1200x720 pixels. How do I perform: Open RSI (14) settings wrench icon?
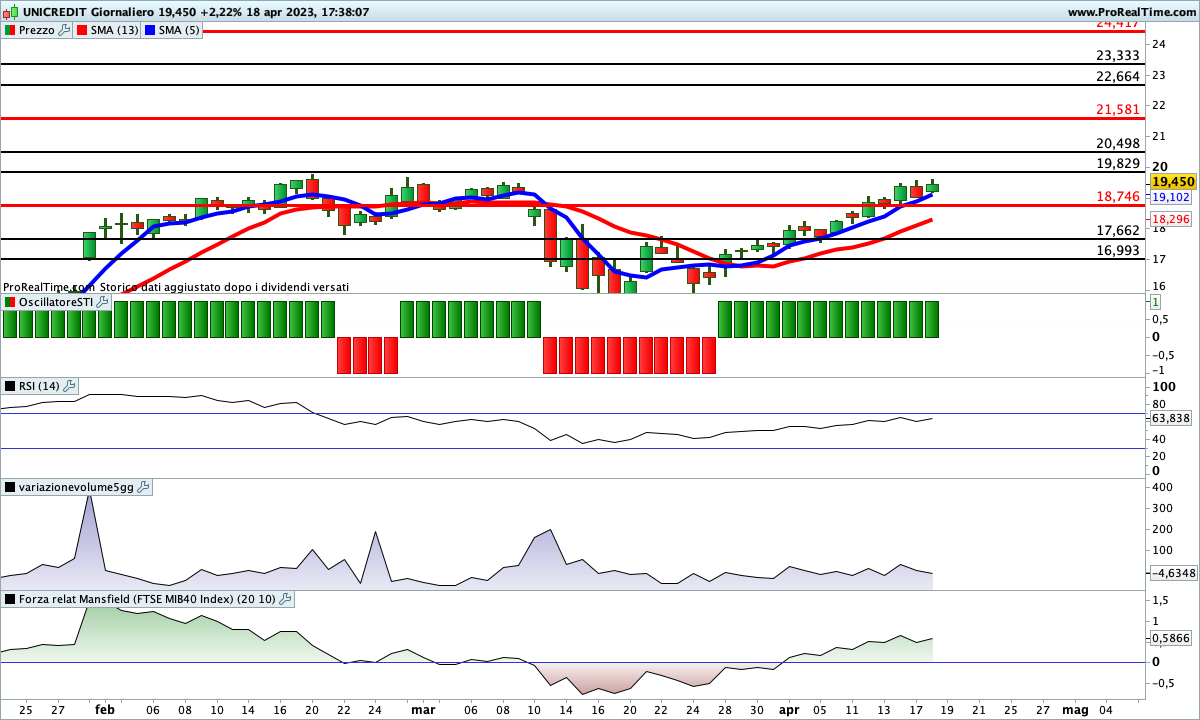coord(70,386)
